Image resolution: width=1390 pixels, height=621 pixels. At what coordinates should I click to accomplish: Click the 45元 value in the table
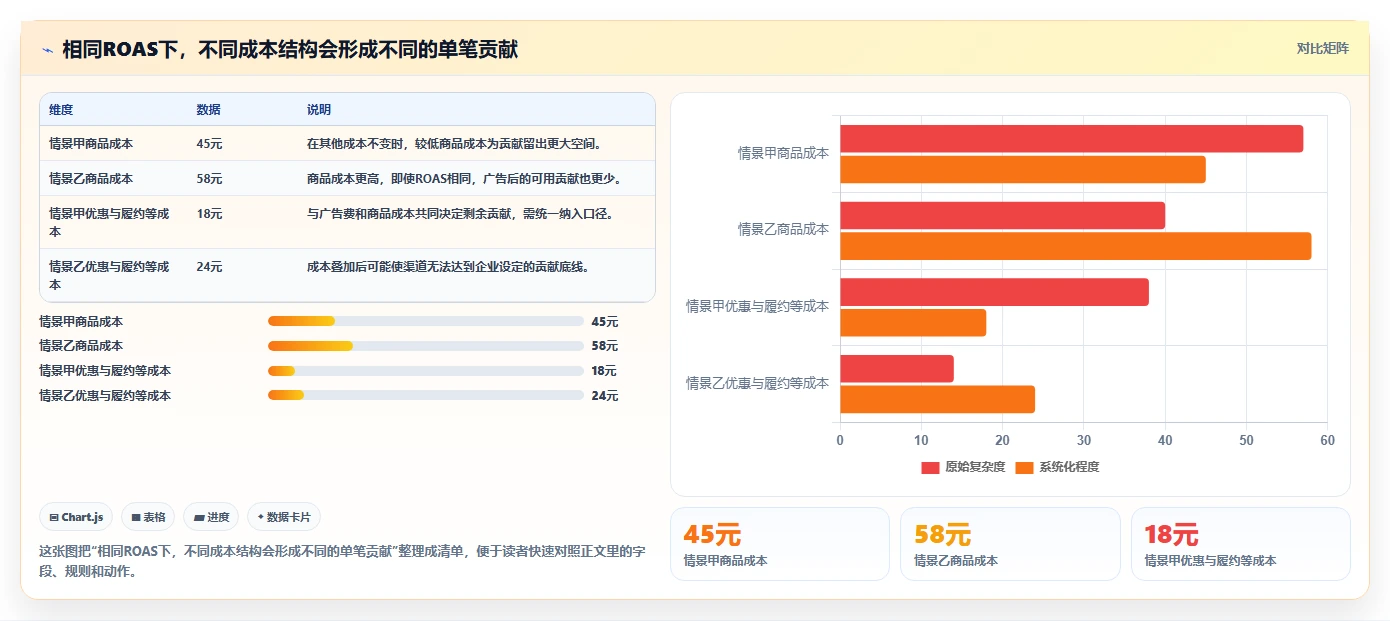[x=209, y=144]
